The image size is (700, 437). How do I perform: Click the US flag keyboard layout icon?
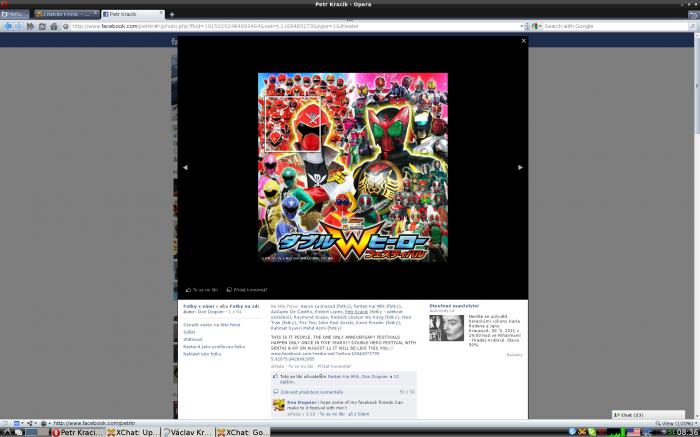[633, 432]
